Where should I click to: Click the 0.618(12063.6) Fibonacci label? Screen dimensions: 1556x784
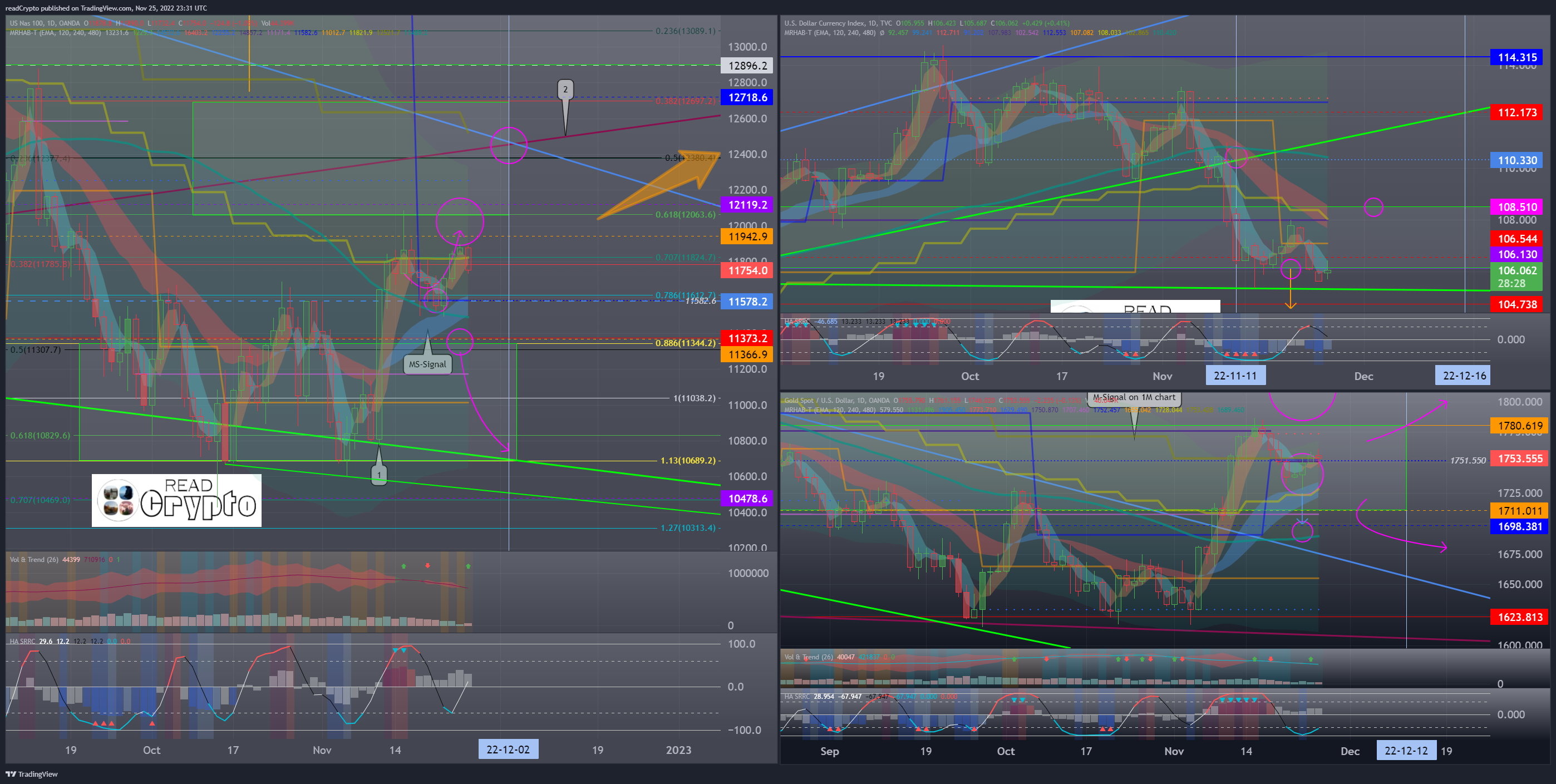[685, 214]
